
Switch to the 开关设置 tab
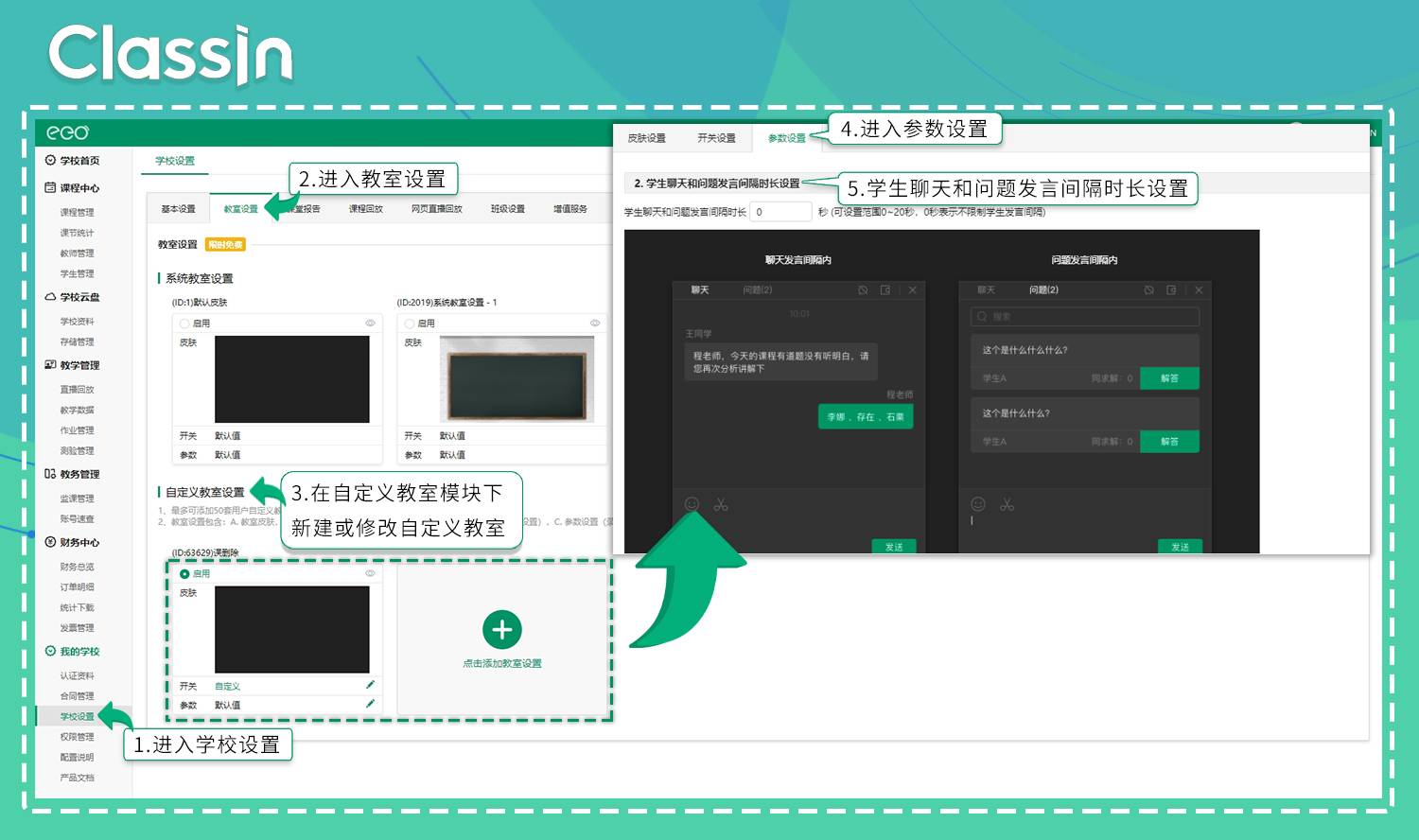[716, 138]
